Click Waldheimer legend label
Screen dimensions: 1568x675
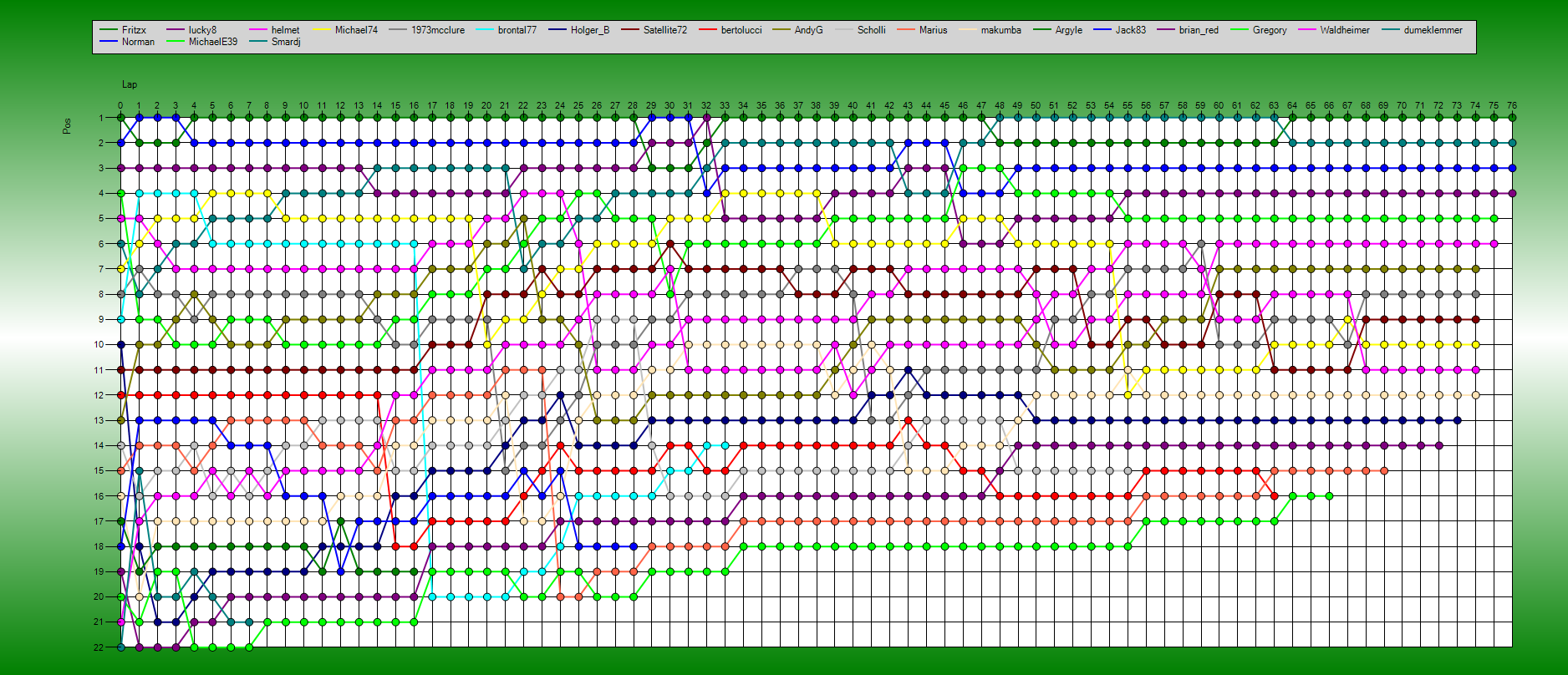pyautogui.click(x=1345, y=30)
